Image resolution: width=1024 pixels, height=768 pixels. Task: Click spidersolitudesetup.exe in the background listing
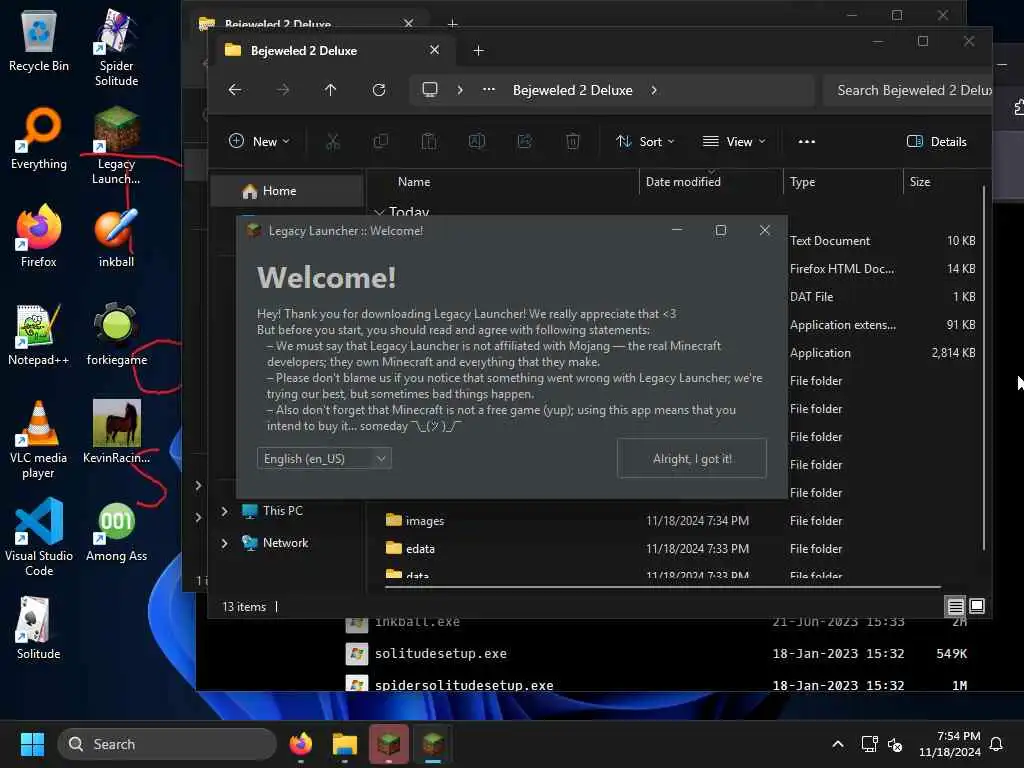tap(464, 685)
